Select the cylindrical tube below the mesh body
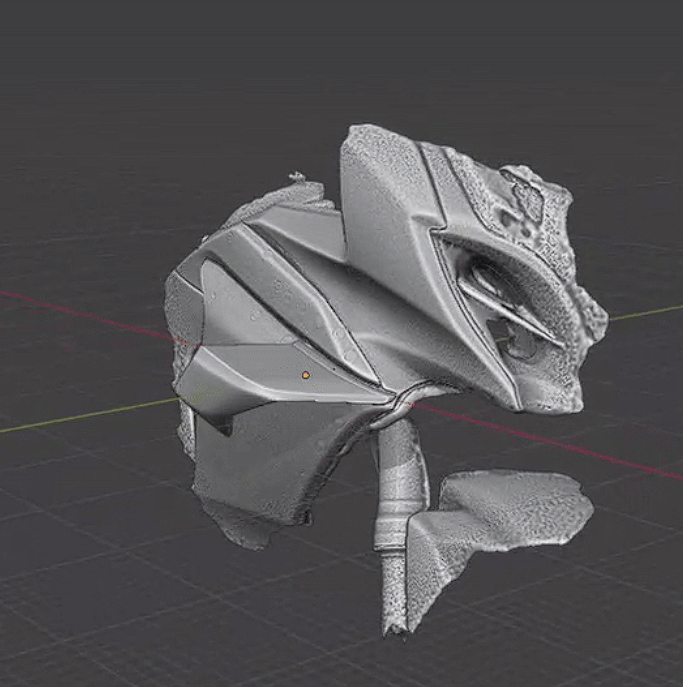The image size is (683, 687). point(398,470)
